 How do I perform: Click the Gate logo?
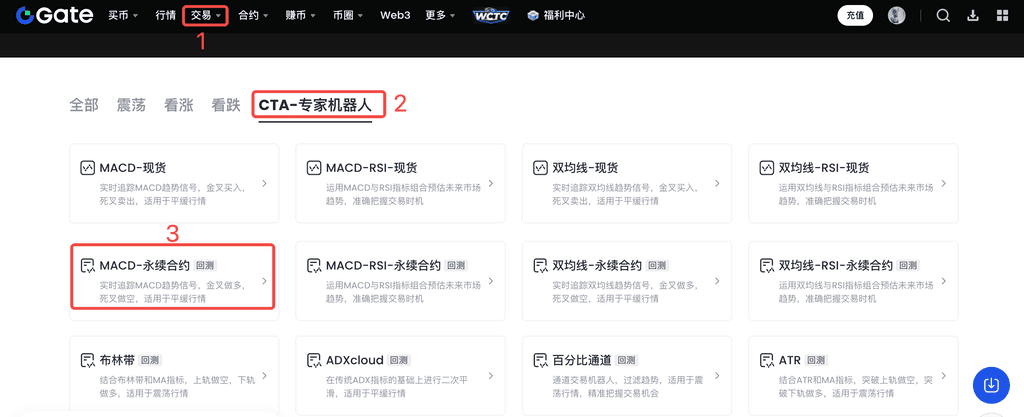click(x=54, y=15)
